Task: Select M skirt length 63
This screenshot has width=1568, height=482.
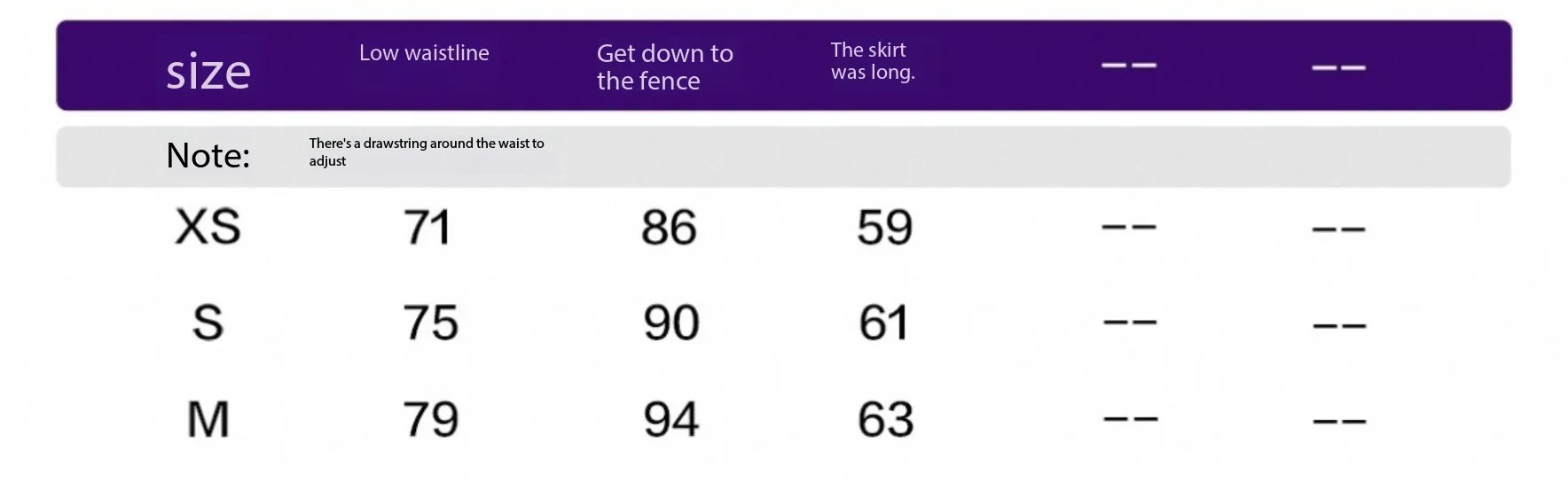Action: pos(885,419)
